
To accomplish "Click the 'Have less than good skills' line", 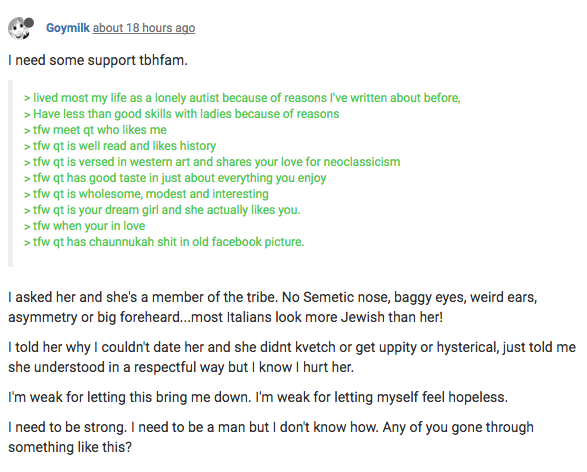I will (x=182, y=114).
